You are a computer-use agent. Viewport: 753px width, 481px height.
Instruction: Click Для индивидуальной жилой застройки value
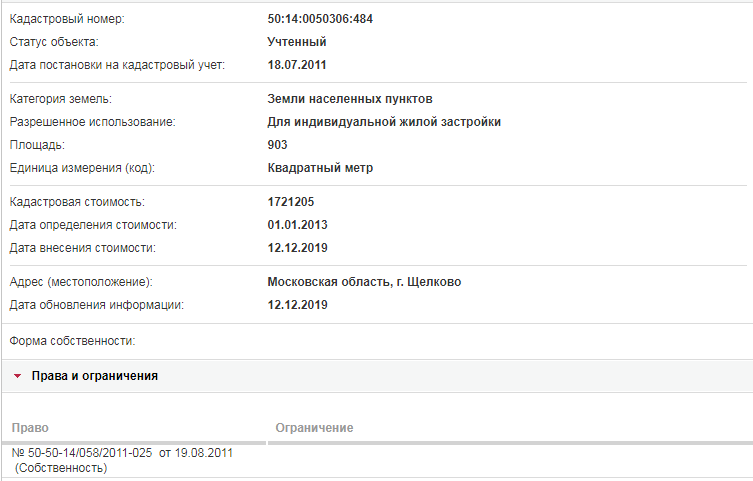[x=384, y=122]
